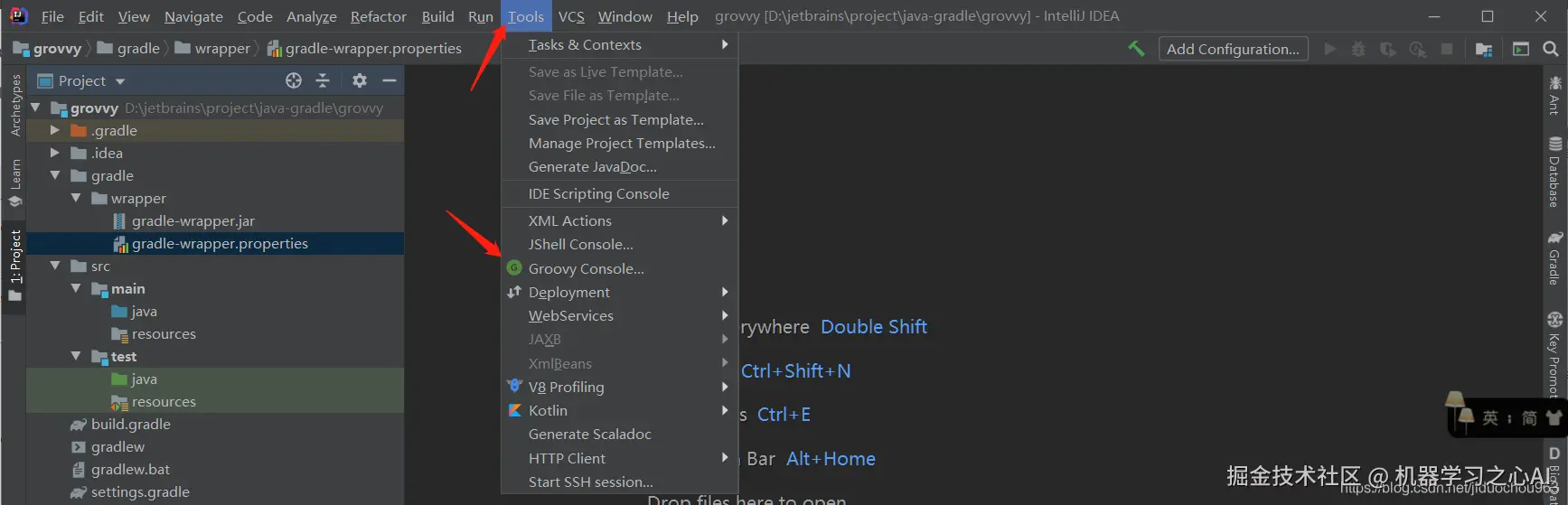Open the Refactor menu
The width and height of the screenshot is (1568, 505).
tap(378, 16)
